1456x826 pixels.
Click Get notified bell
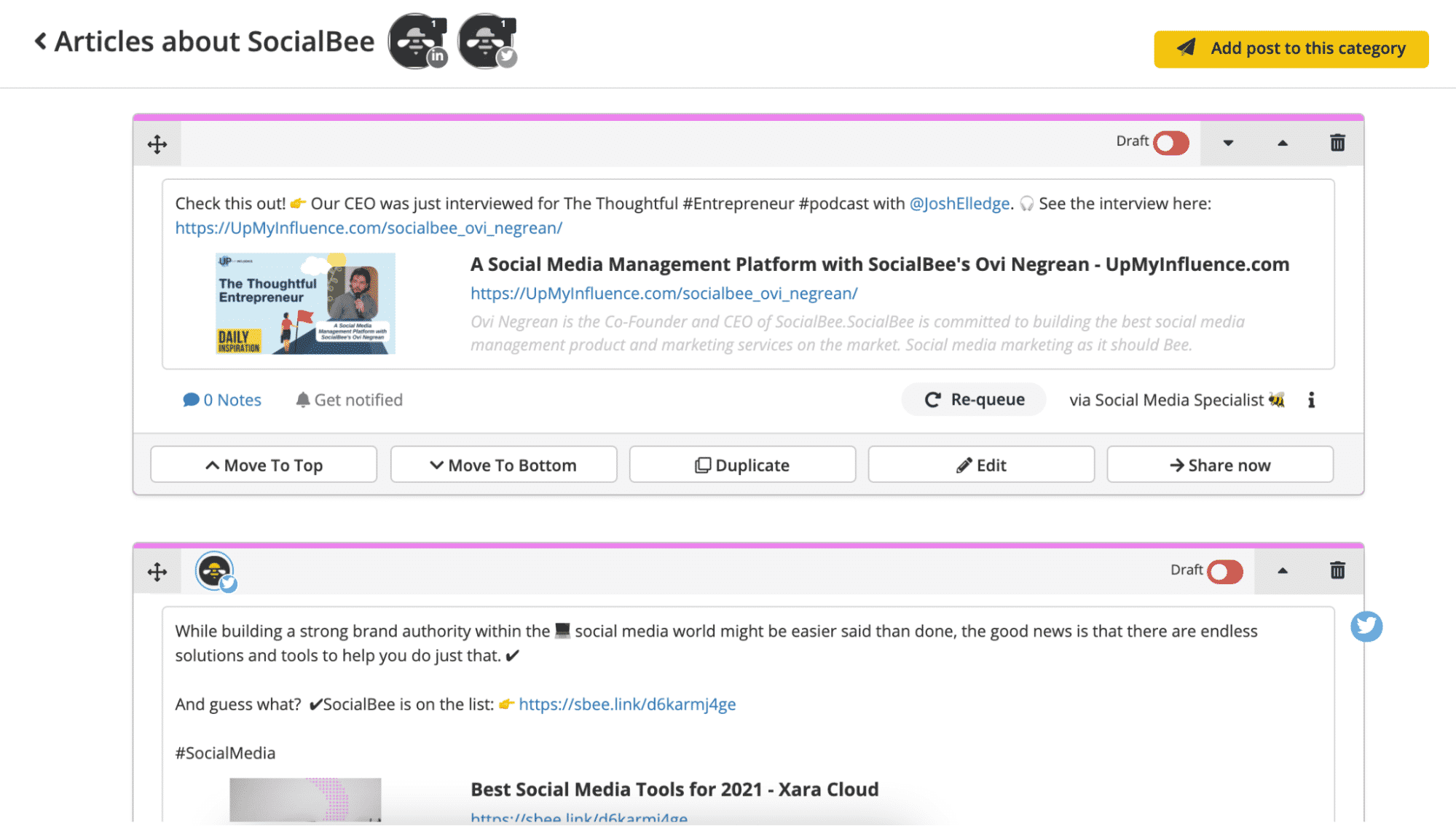click(349, 400)
